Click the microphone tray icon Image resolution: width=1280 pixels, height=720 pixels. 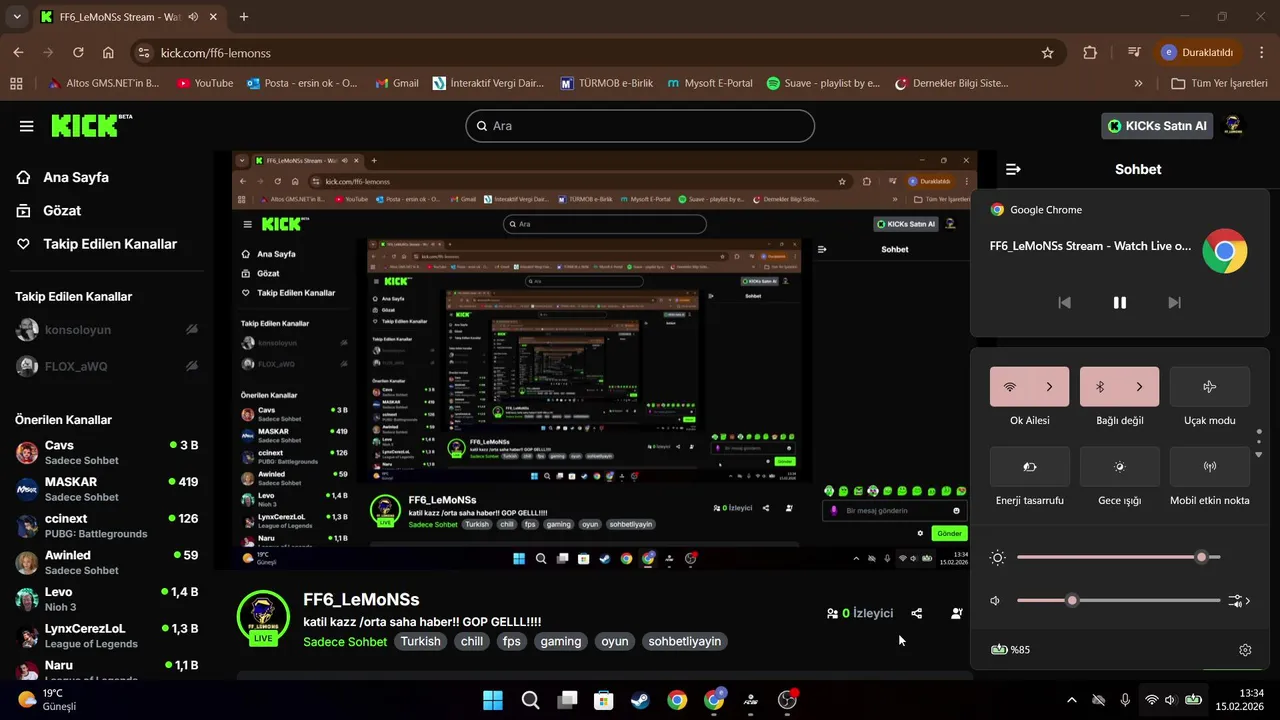[x=1125, y=700]
